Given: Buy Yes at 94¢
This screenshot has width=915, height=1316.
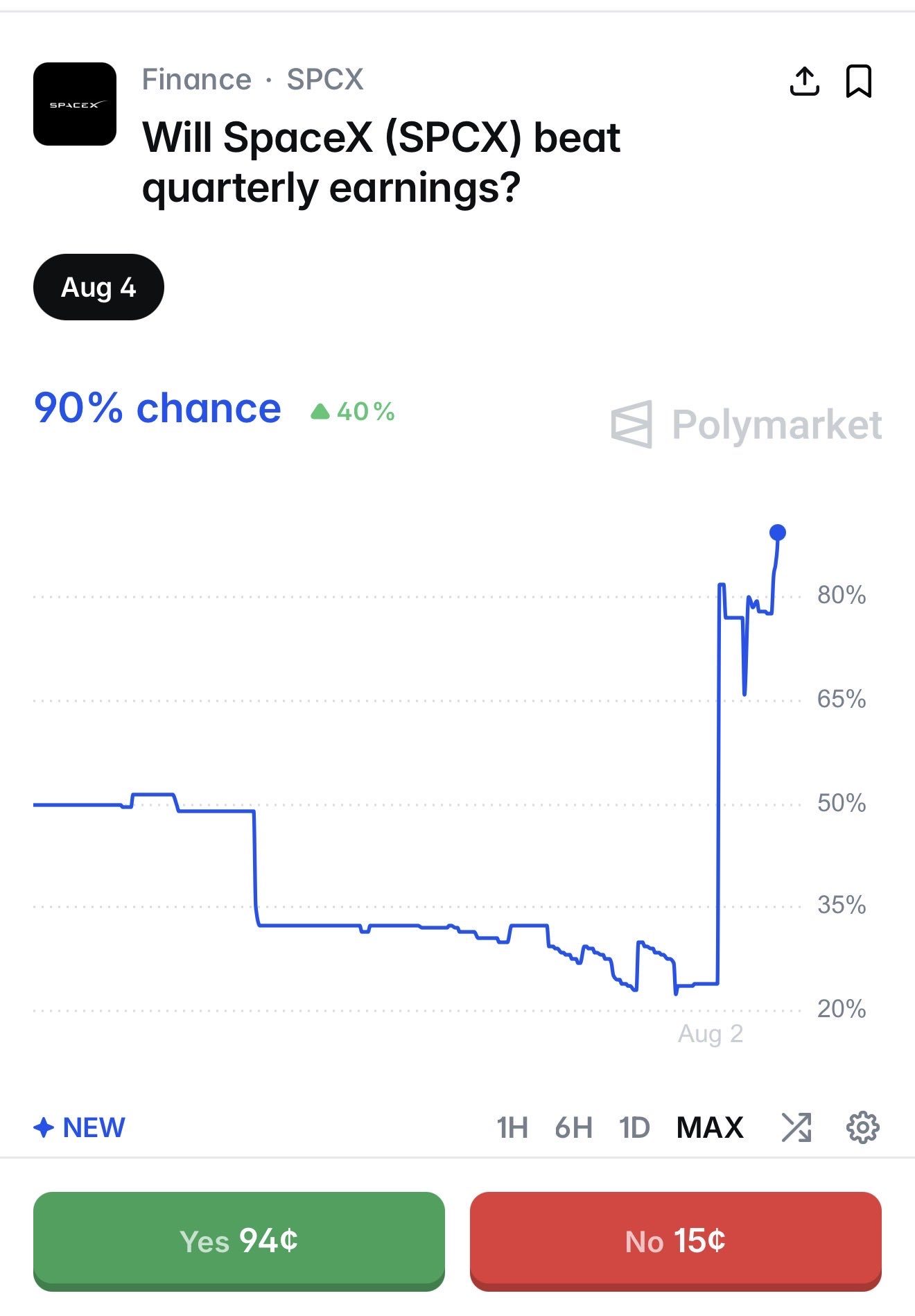Looking at the screenshot, I should point(239,1241).
